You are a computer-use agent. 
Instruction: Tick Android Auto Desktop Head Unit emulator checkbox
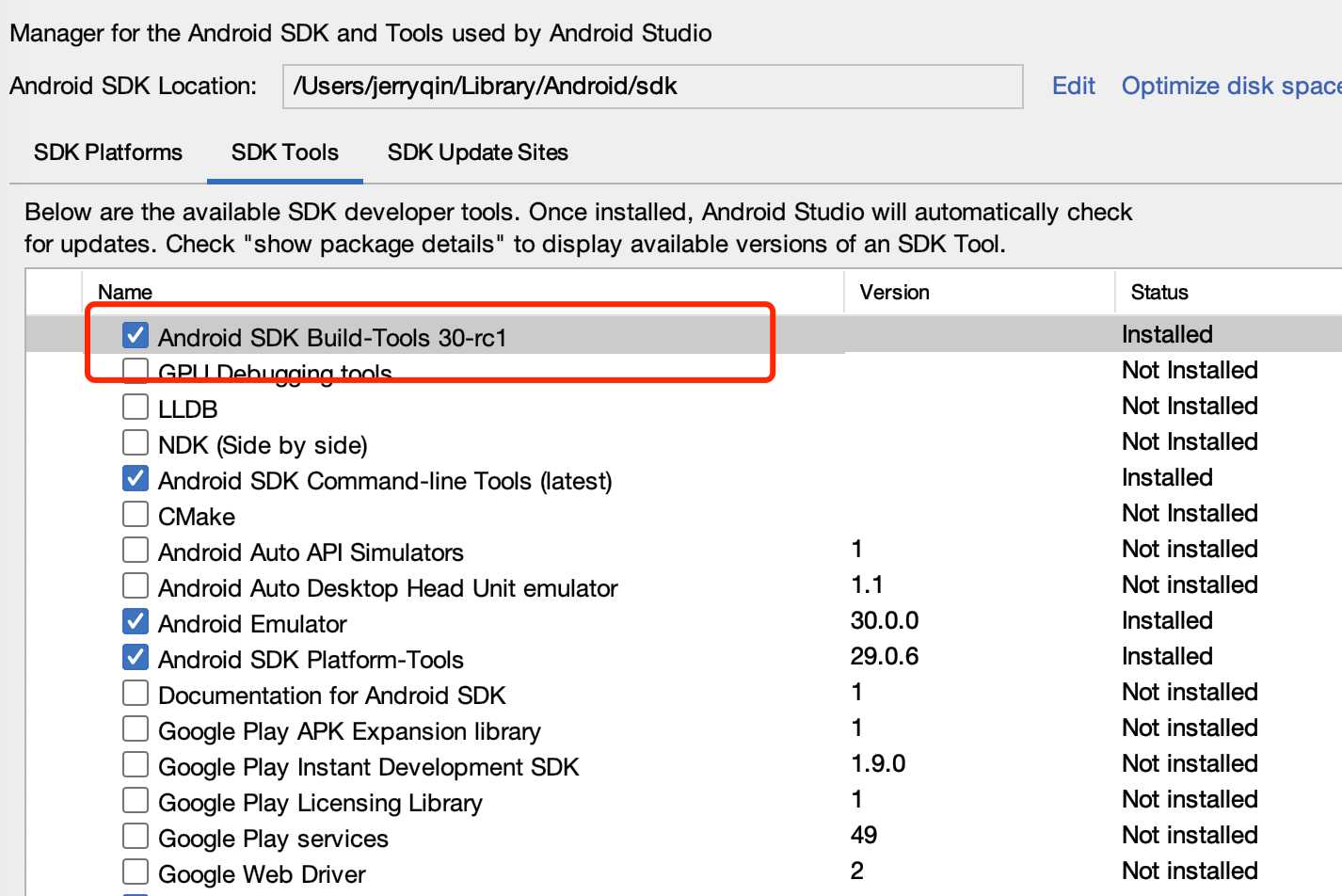136,585
